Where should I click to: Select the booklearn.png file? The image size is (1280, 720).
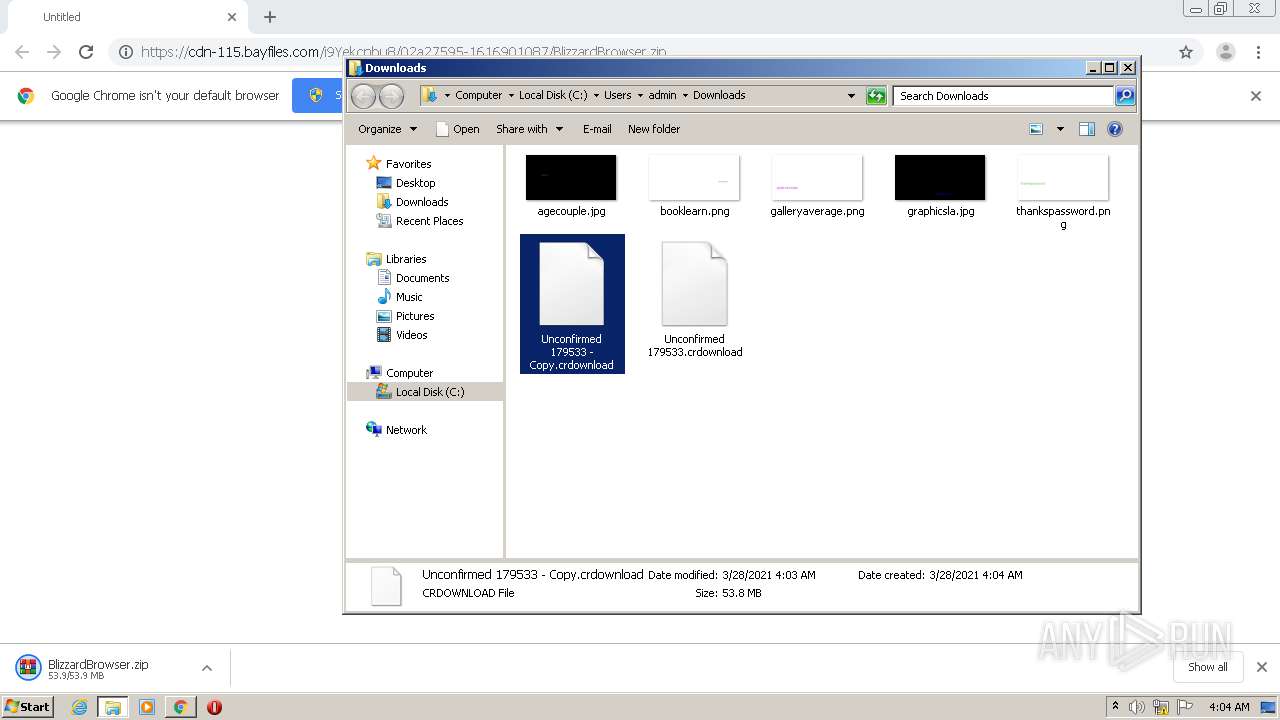click(694, 187)
